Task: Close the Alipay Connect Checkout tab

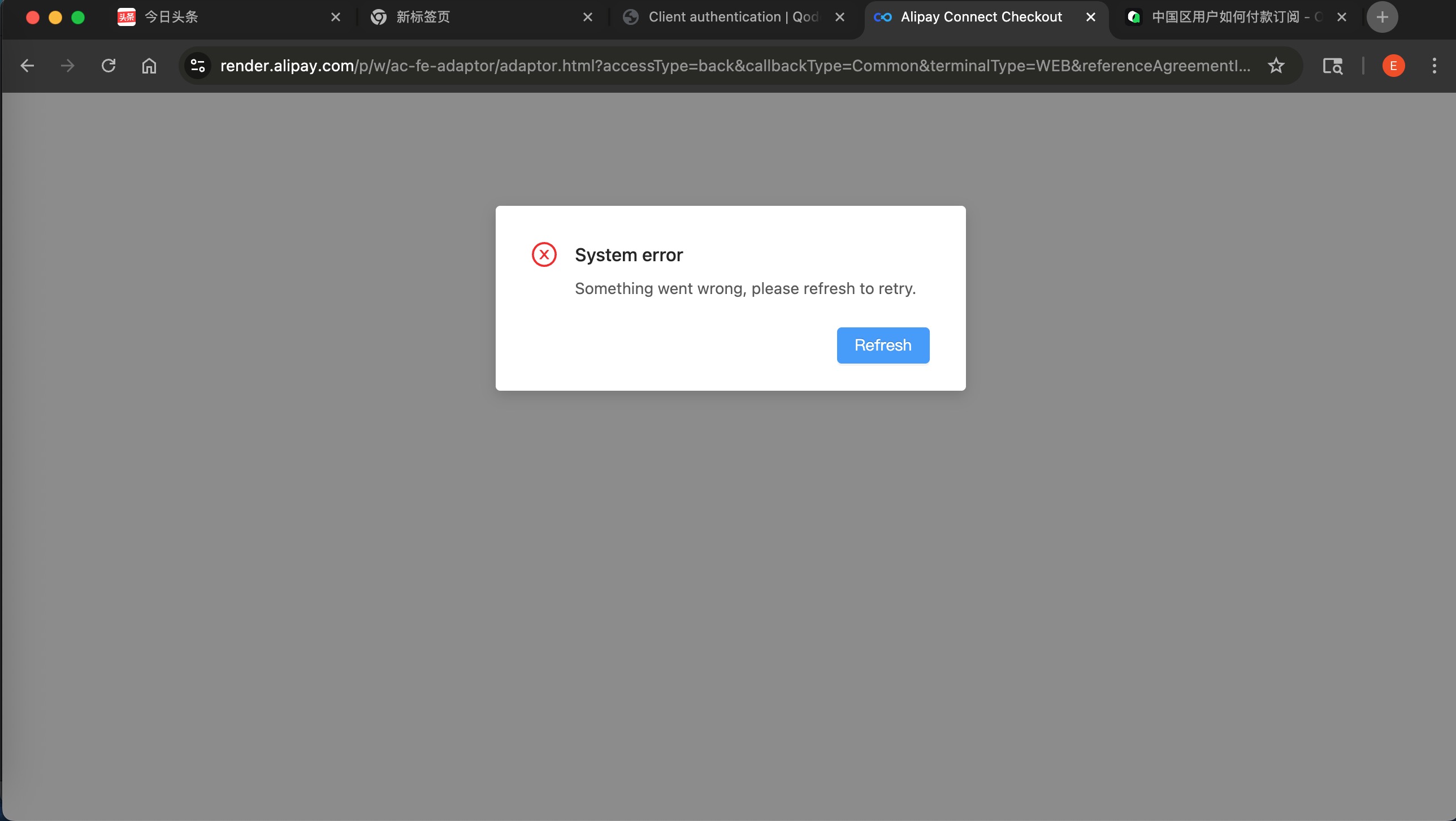Action: [x=1091, y=17]
